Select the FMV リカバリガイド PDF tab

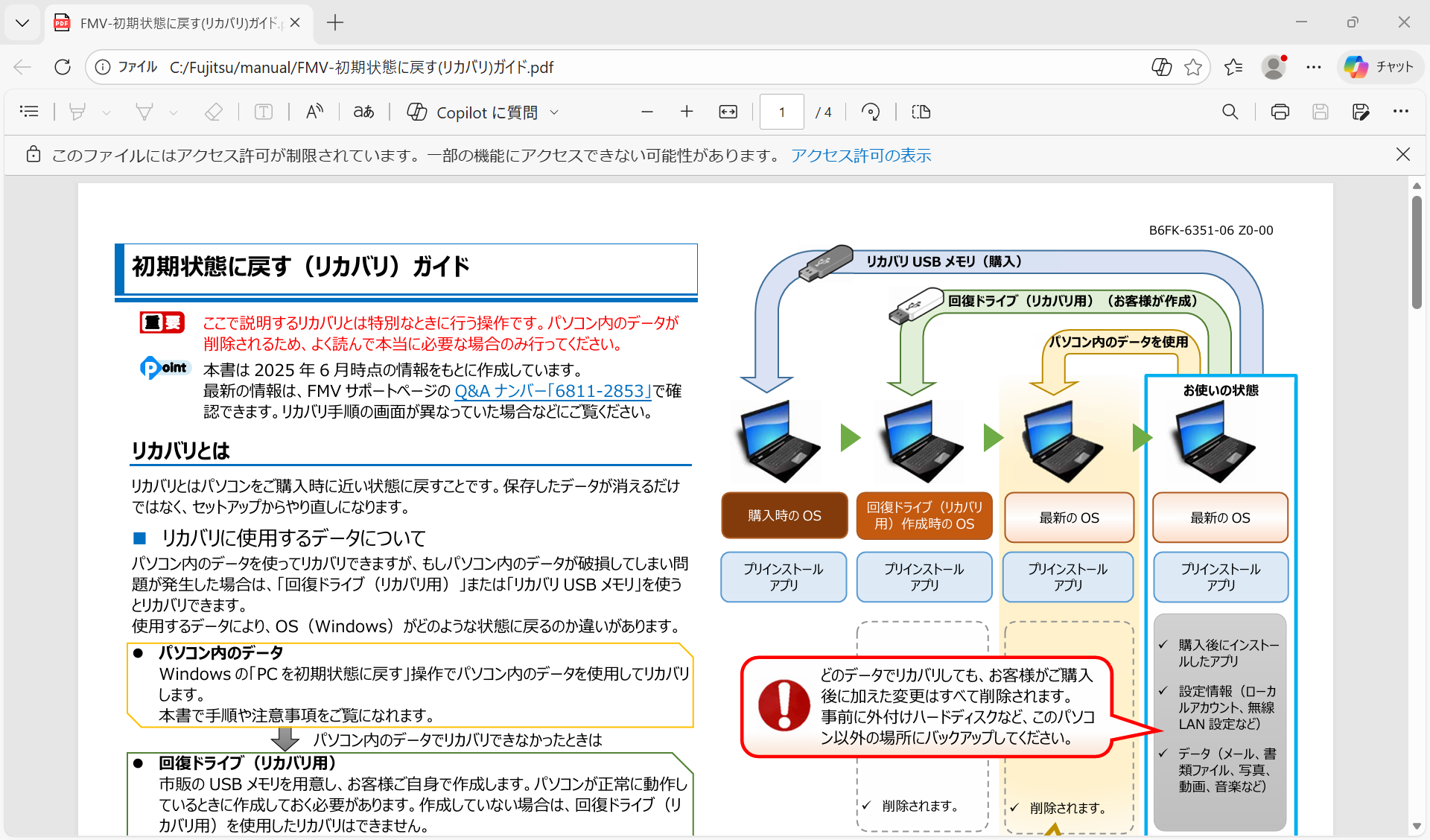(x=177, y=23)
